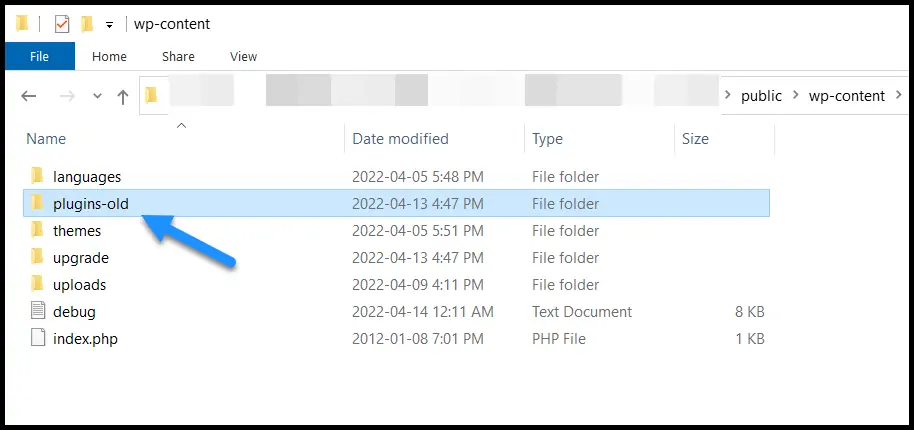914x430 pixels.
Task: Go up one folder level arrow
Action: click(123, 96)
